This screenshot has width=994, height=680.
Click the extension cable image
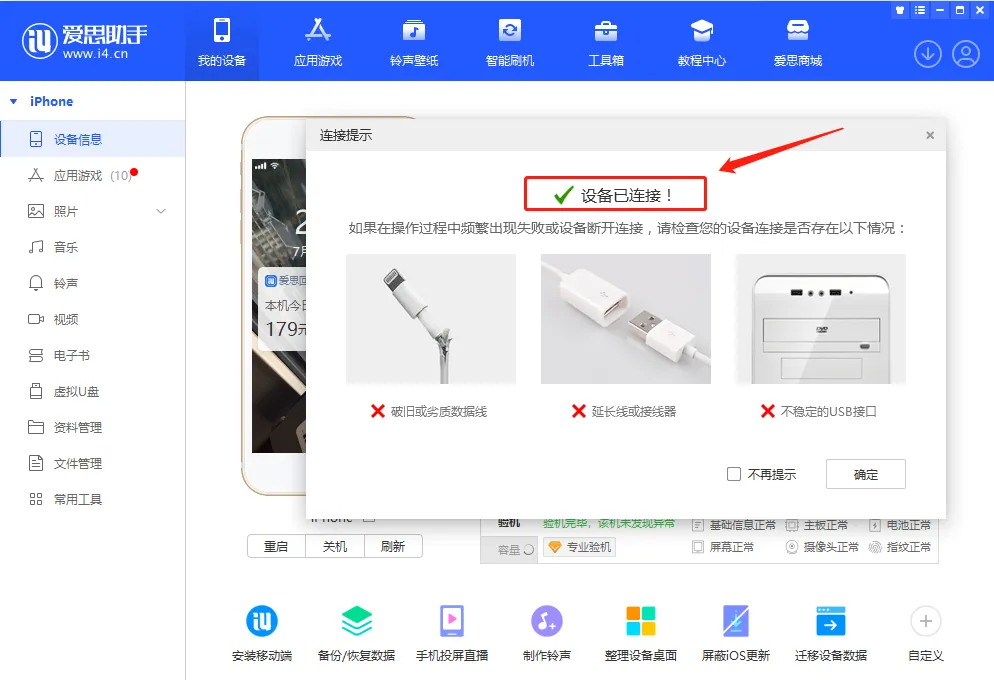(x=626, y=319)
